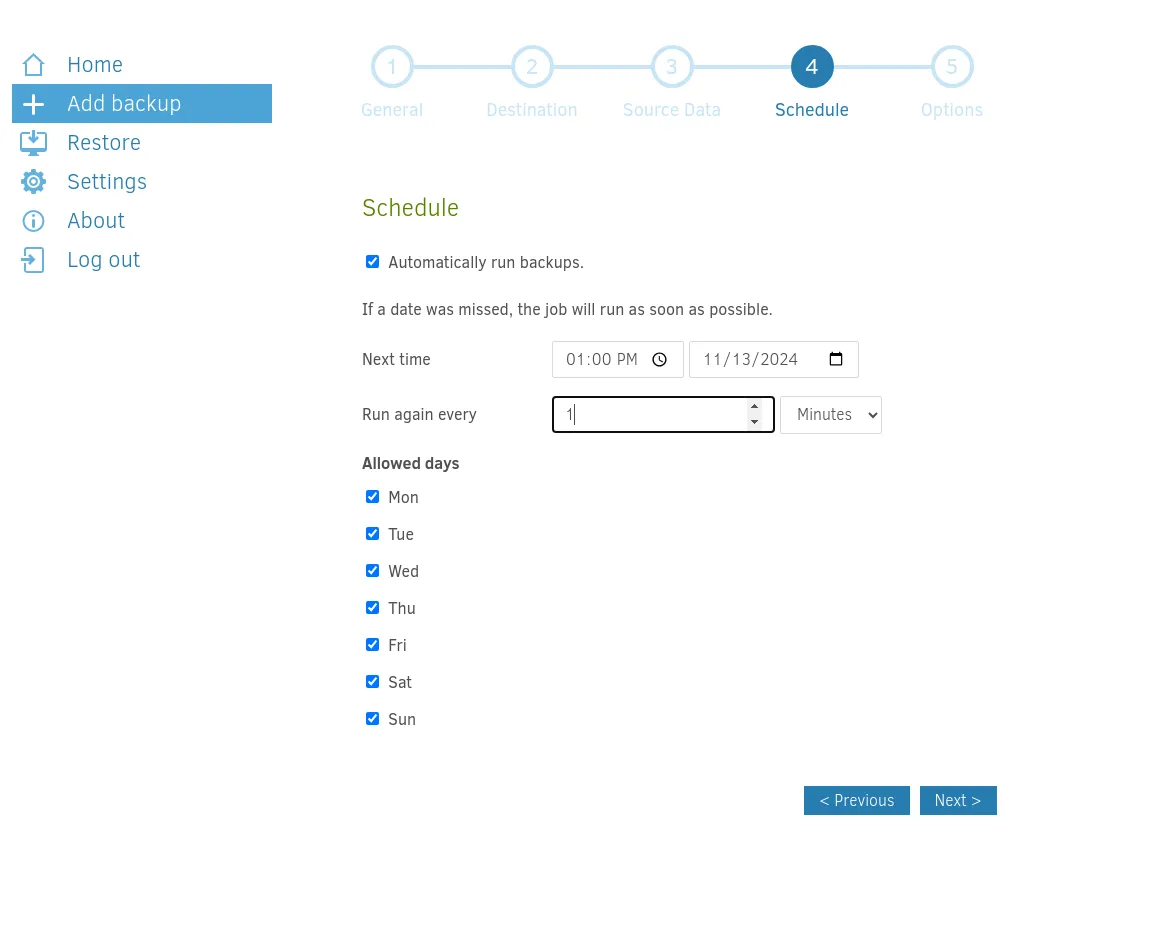Screen dimensions: 1166x925
Task: Focus the 11/13/2024 date field
Action: (774, 360)
